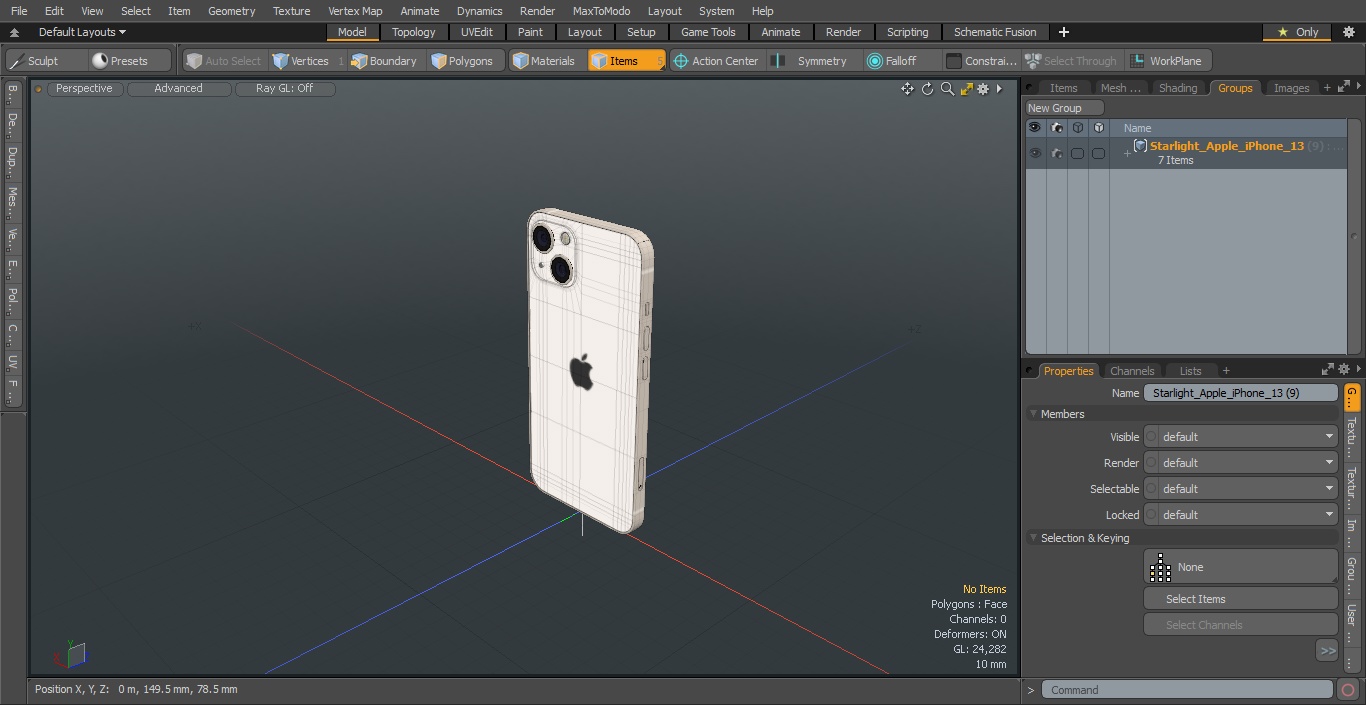Toggle the Only star filter
The image size is (1366, 705).
pos(1298,32)
